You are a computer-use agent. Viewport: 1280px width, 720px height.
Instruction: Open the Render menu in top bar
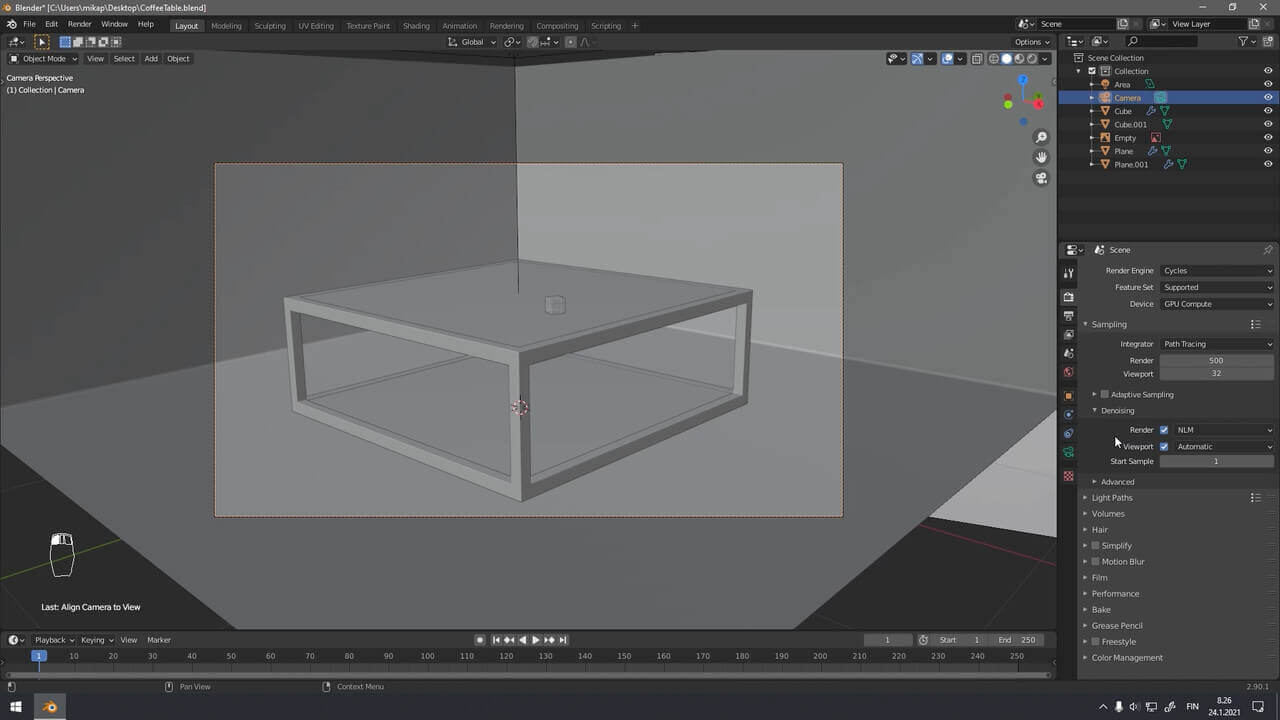pyautogui.click(x=80, y=24)
